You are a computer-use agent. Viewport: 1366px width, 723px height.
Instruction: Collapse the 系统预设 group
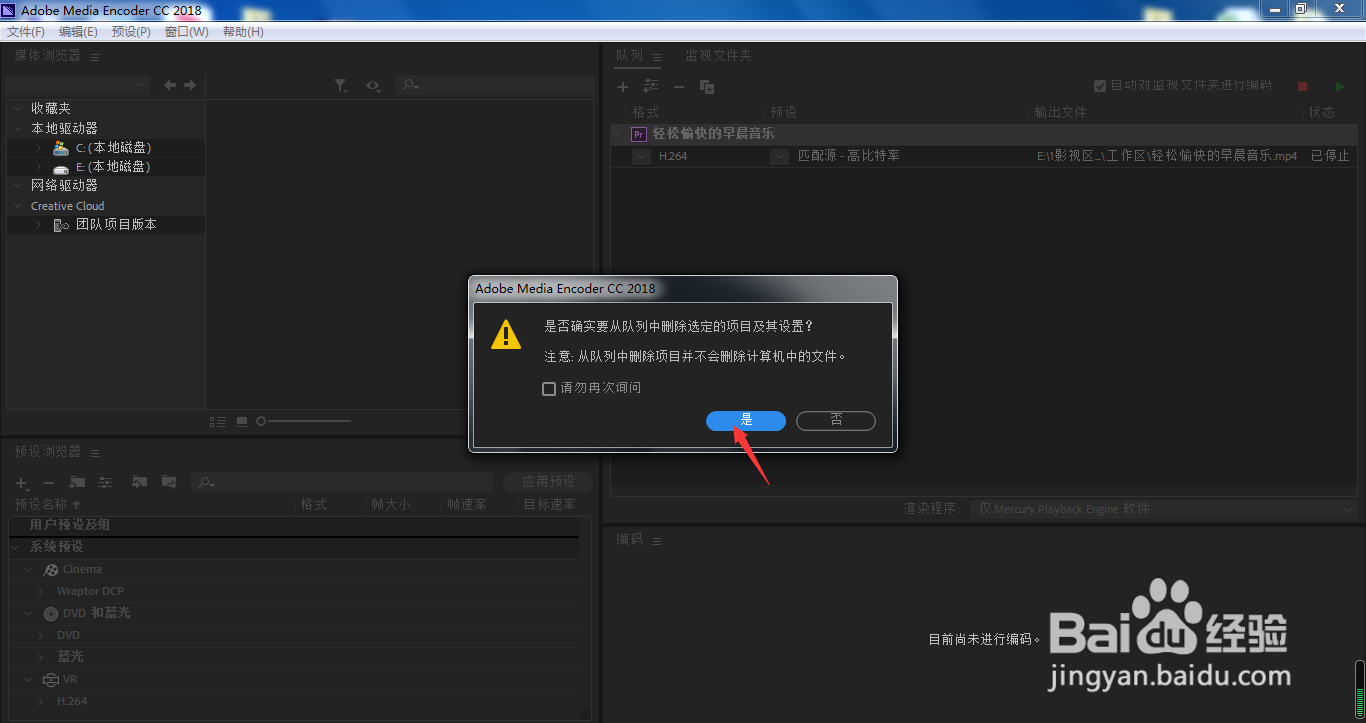16,547
